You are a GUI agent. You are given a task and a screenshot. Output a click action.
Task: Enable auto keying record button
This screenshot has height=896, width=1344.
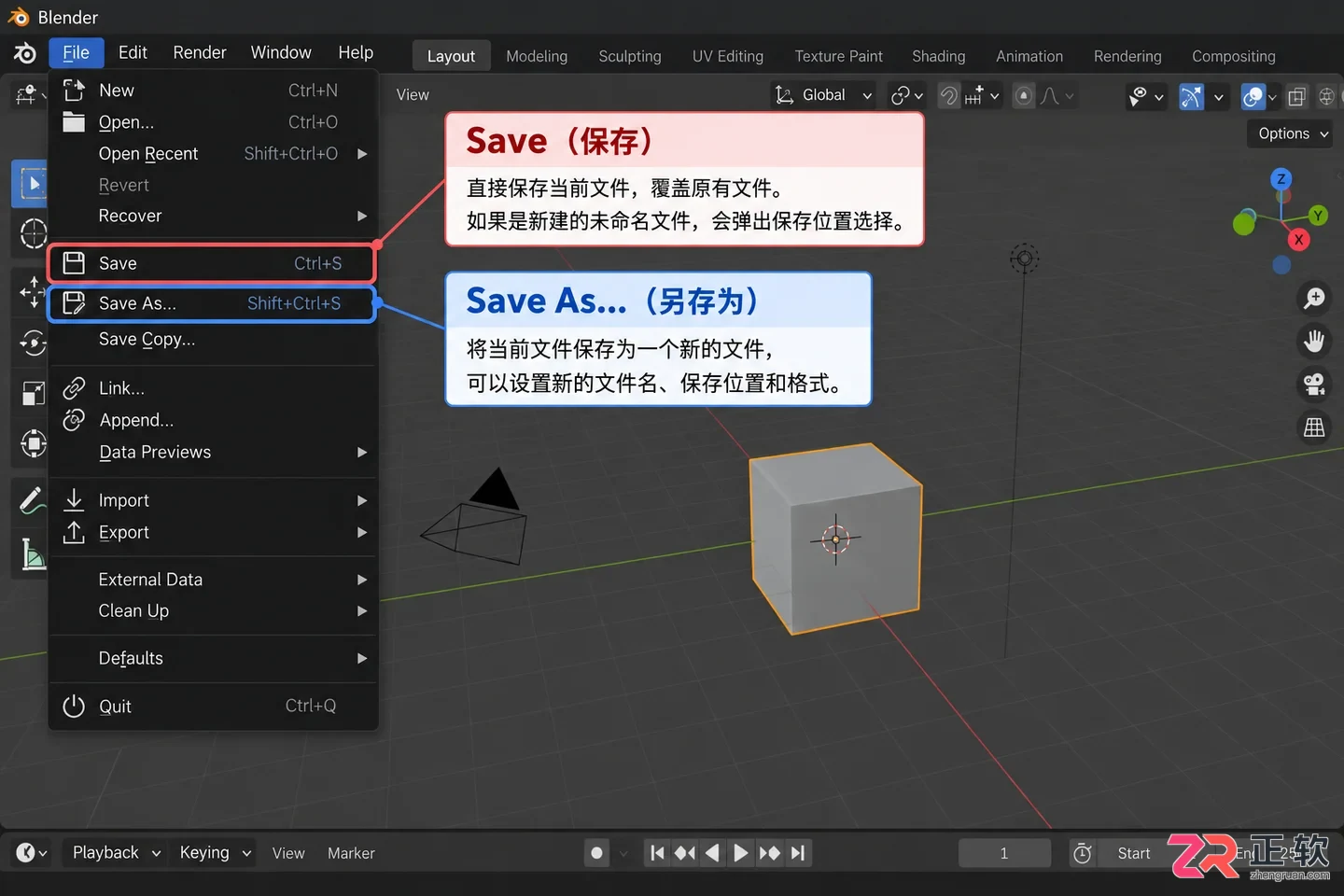tap(596, 853)
